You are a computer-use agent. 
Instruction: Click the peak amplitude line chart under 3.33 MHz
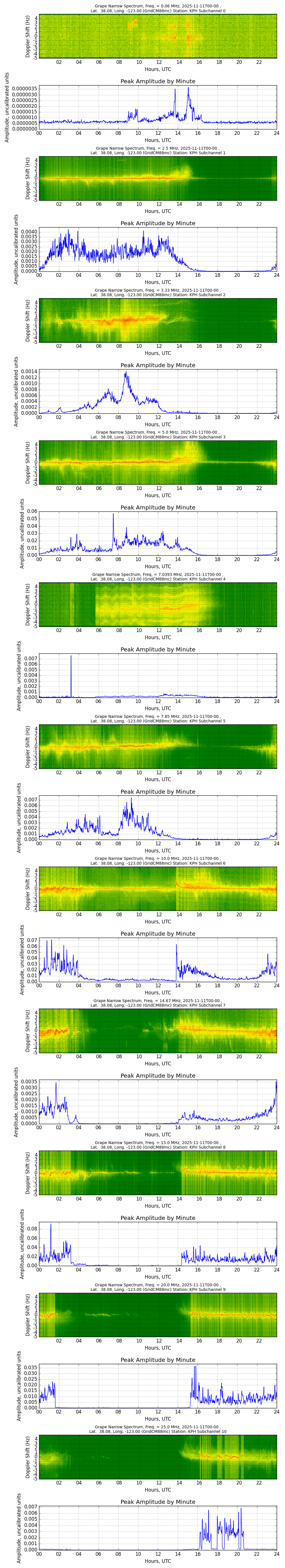coord(158,391)
